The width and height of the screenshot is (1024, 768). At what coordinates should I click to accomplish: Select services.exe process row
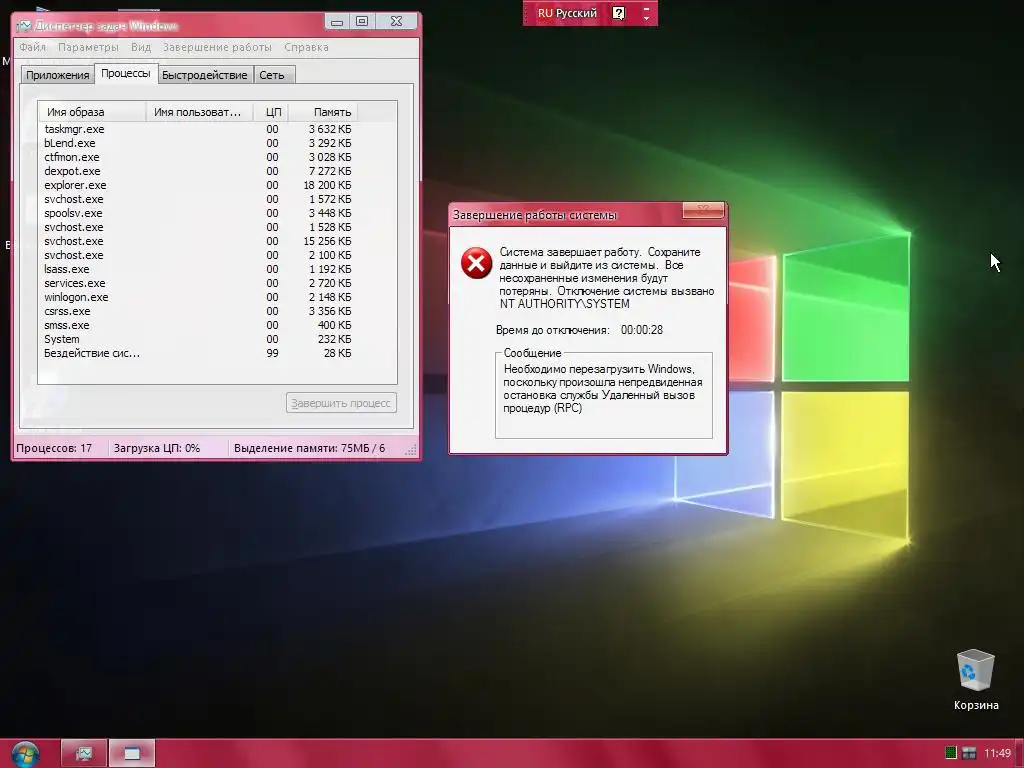(x=198, y=283)
